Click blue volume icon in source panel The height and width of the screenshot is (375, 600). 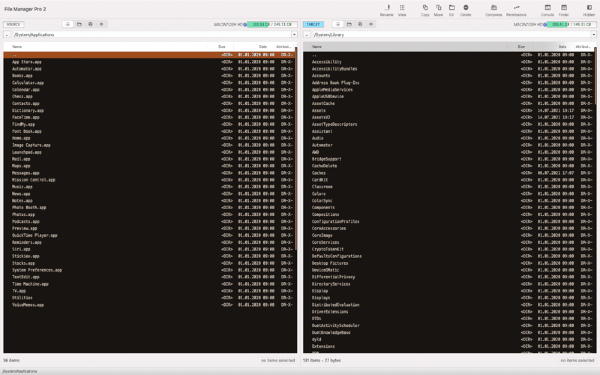pyautogui.click(x=245, y=24)
